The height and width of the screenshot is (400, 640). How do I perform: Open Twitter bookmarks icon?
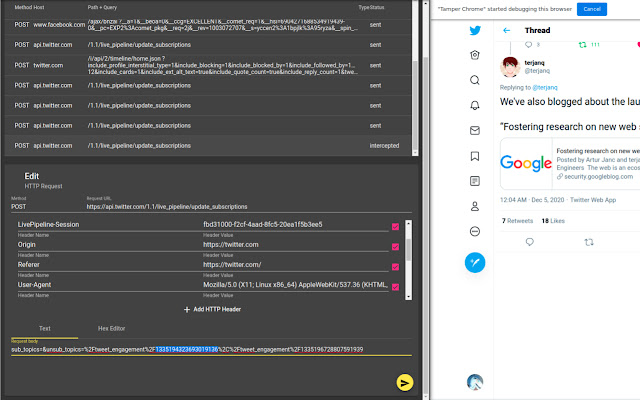pos(475,156)
